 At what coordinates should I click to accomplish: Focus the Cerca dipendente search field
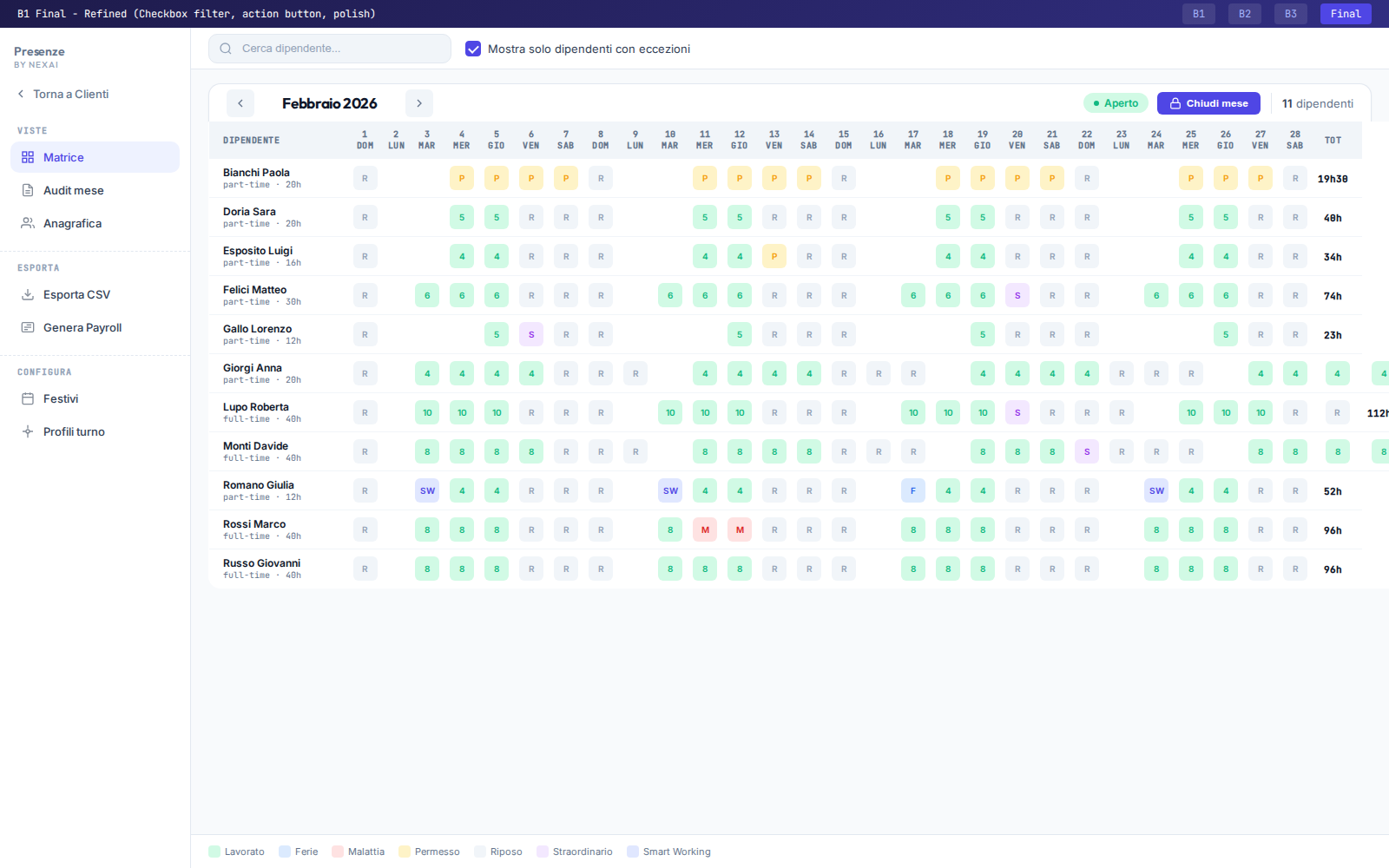330,49
